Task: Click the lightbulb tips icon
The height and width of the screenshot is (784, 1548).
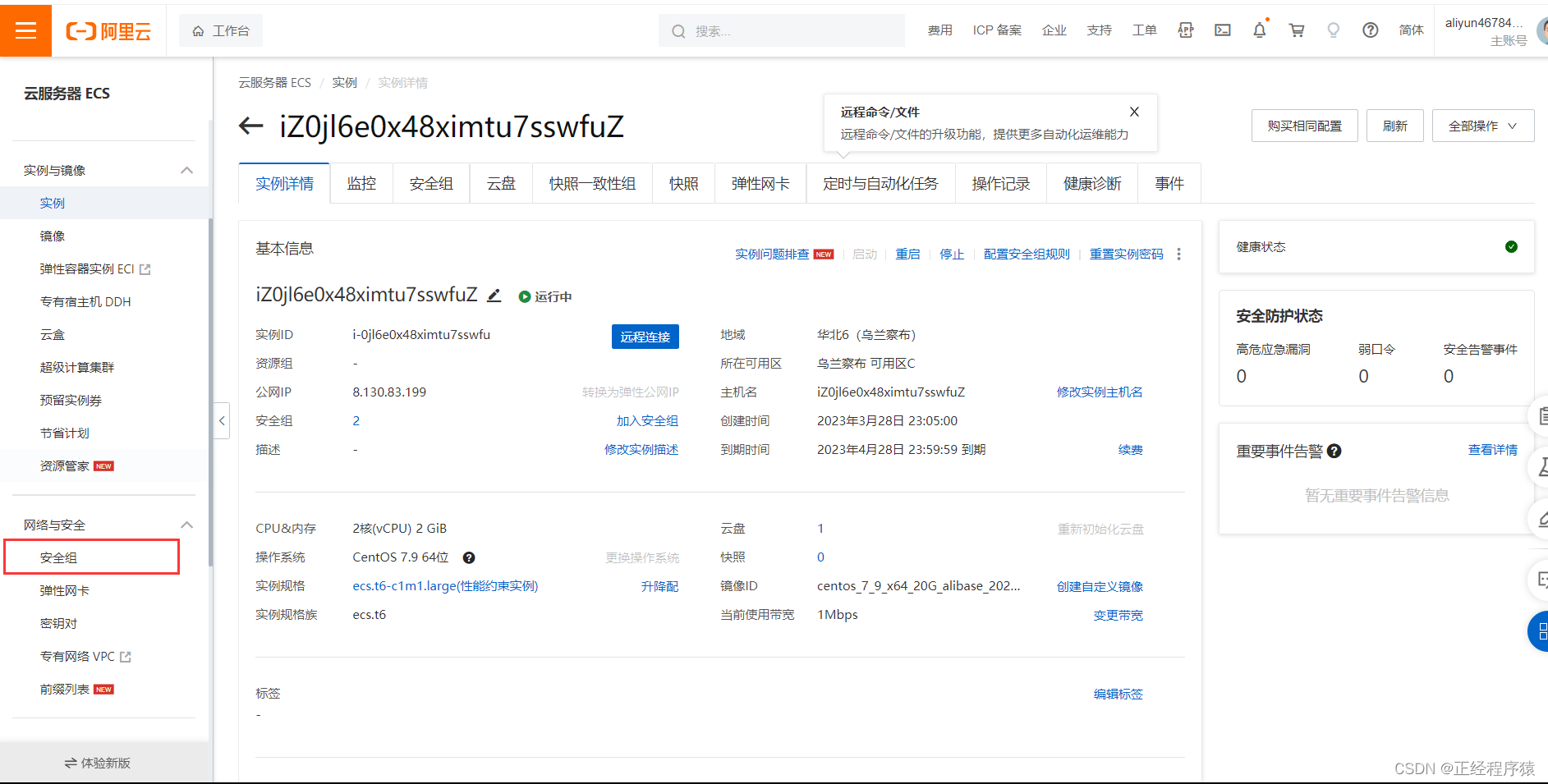Action: pyautogui.click(x=1334, y=30)
